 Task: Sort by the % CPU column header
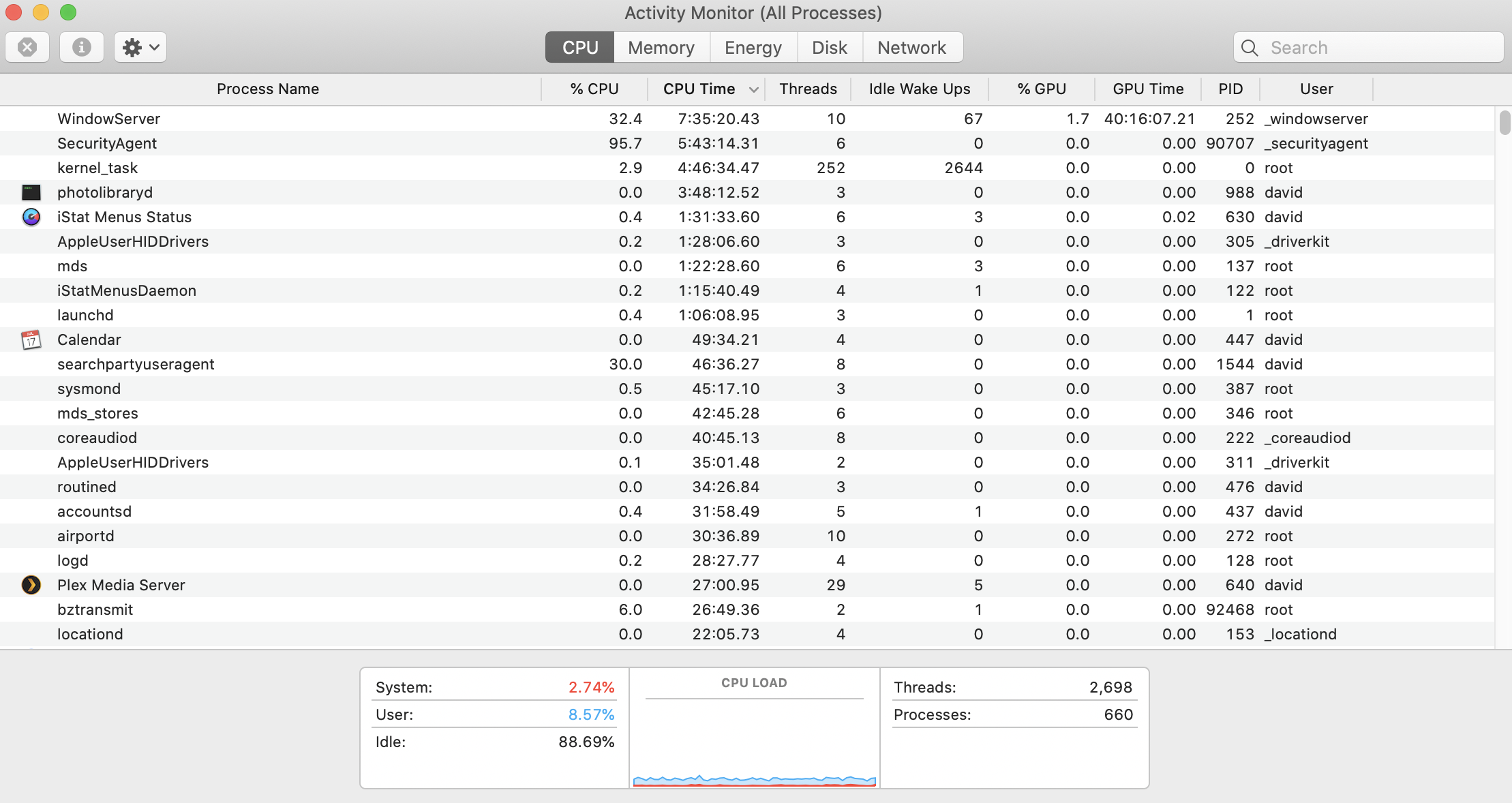coord(594,89)
